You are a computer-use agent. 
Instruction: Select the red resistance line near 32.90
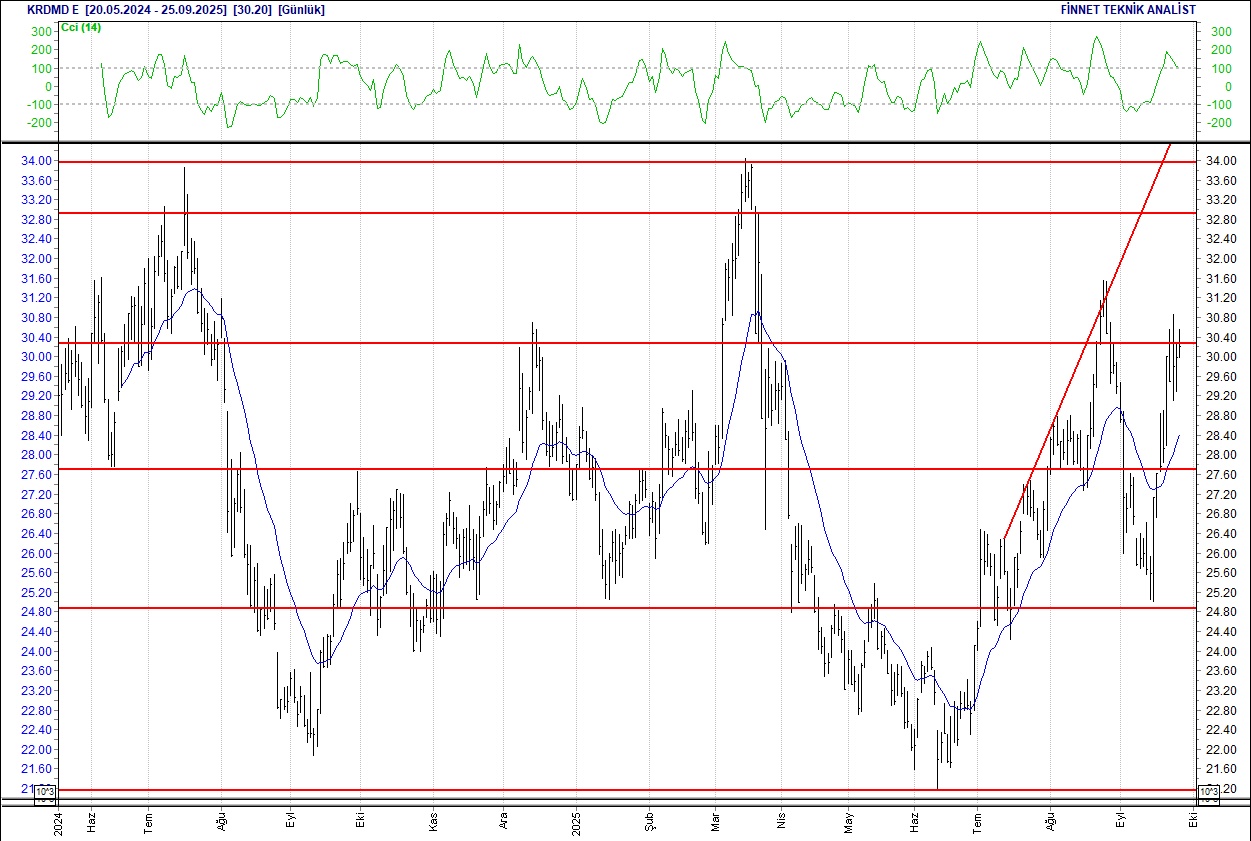click(626, 213)
